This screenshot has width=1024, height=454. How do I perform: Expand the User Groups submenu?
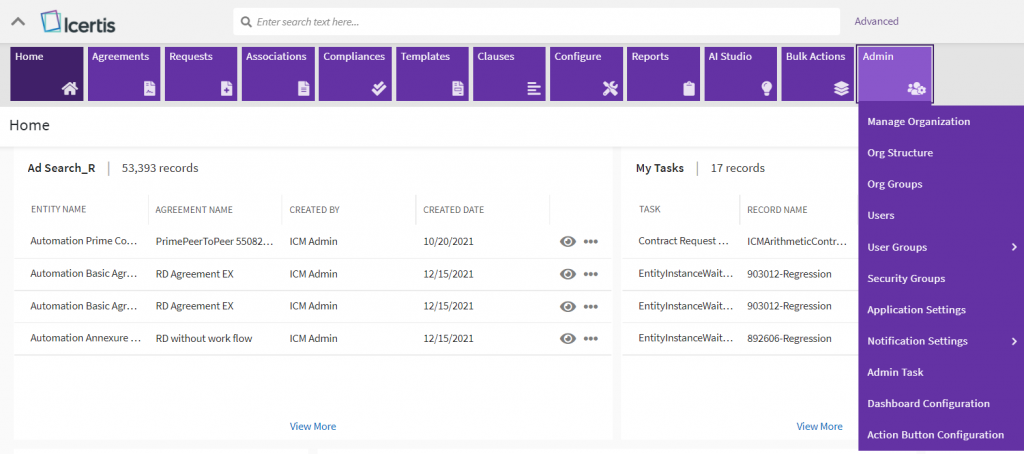pos(1013,247)
